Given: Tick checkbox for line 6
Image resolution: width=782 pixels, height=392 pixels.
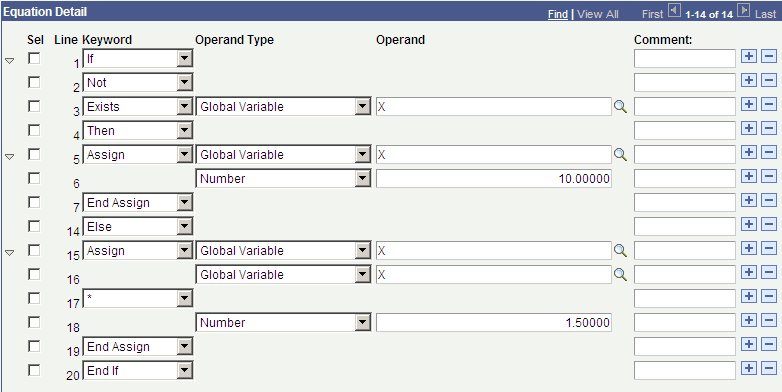Looking at the screenshot, I should [34, 178].
